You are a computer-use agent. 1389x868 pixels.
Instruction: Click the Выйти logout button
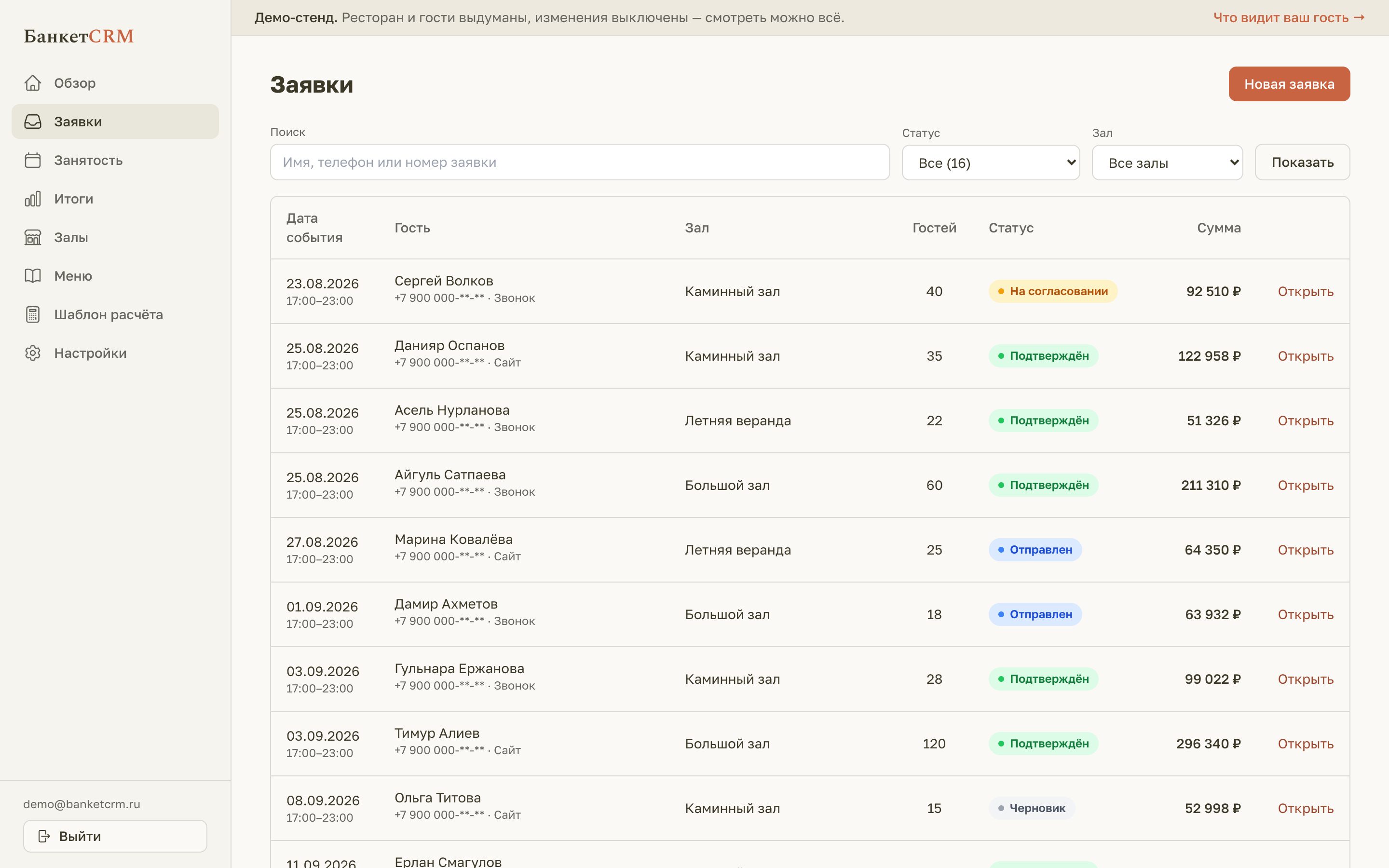pos(115,836)
